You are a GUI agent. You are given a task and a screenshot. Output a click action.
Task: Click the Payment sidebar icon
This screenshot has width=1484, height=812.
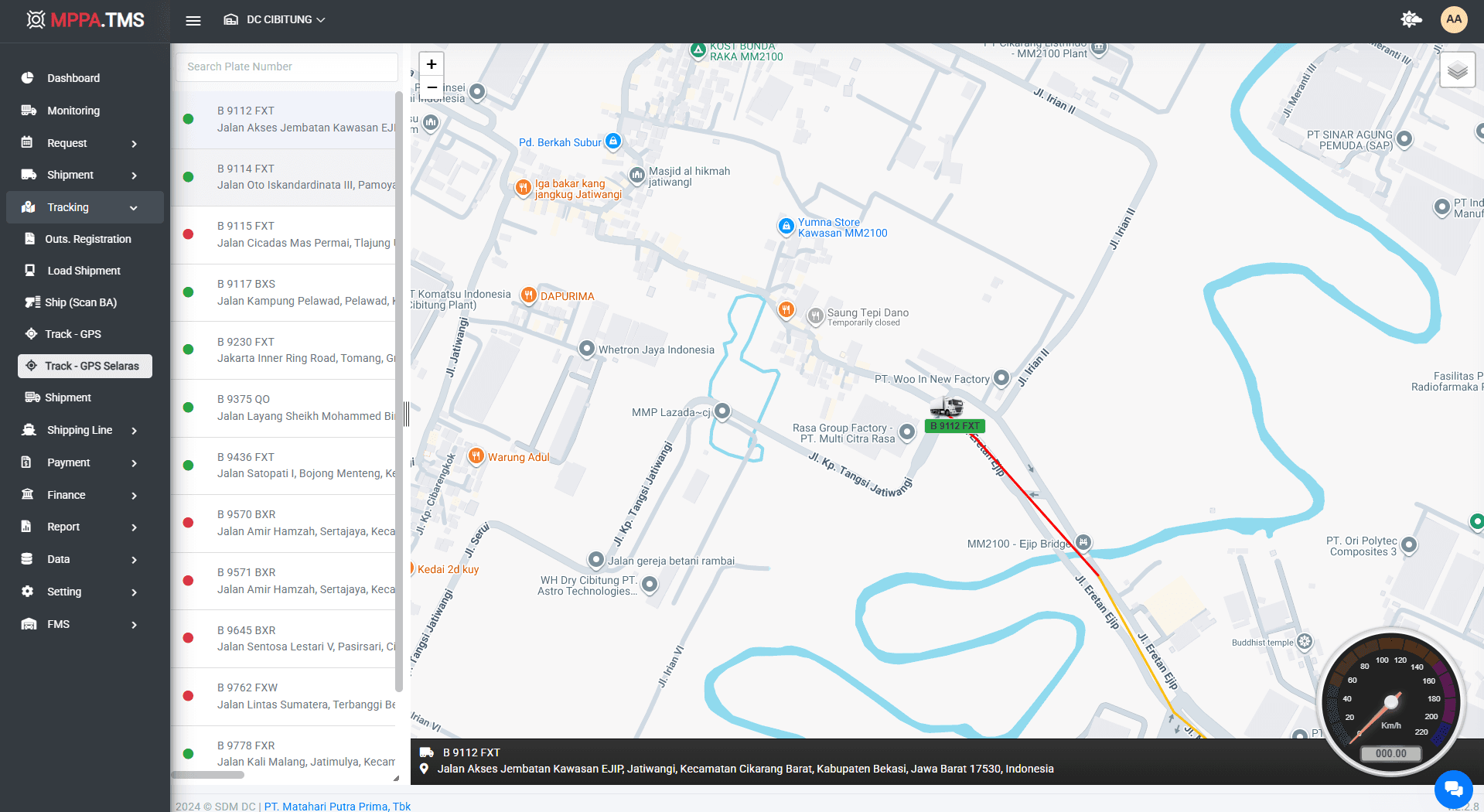27,462
